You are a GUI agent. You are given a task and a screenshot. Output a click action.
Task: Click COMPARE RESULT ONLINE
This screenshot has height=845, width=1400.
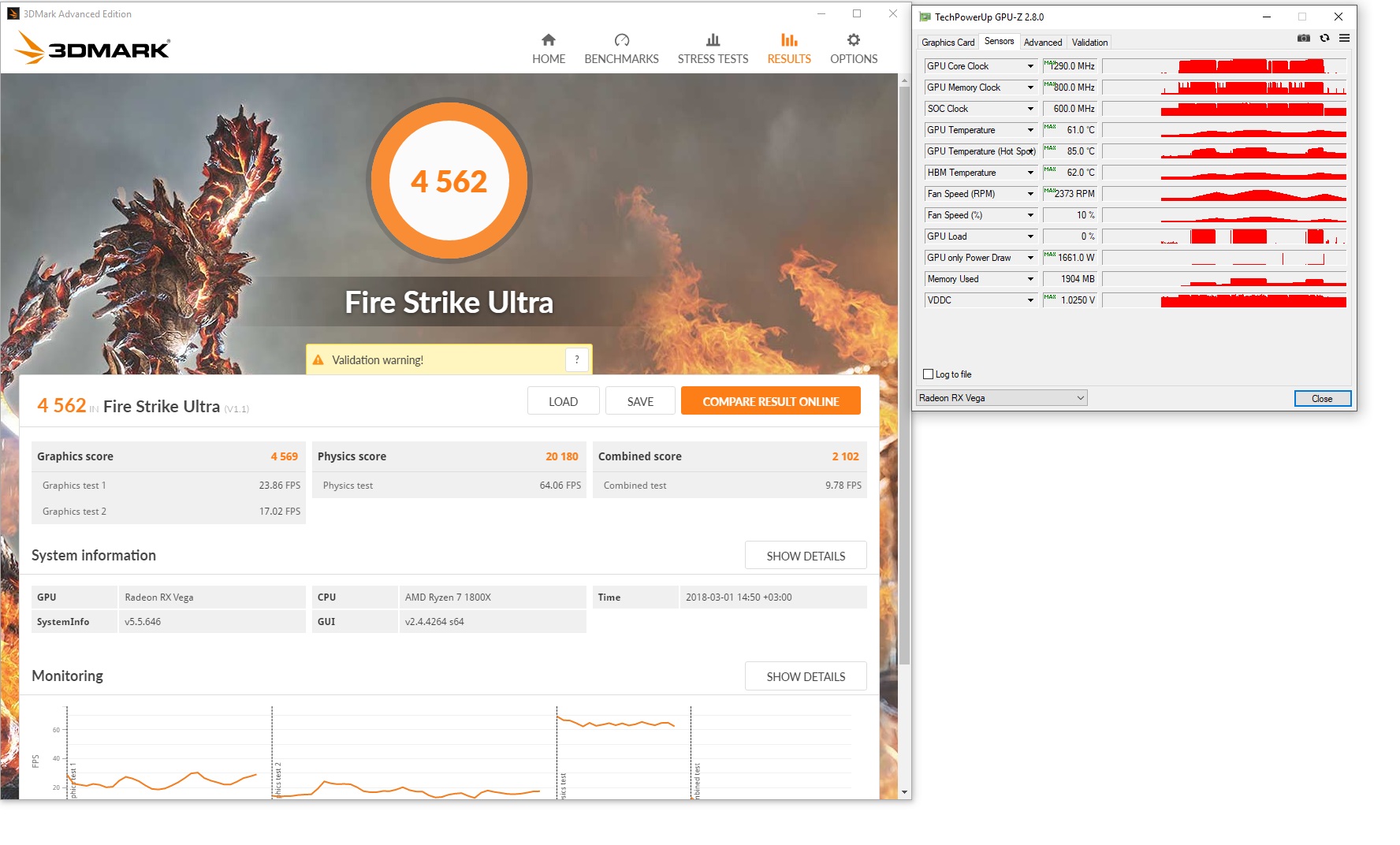pos(771,401)
